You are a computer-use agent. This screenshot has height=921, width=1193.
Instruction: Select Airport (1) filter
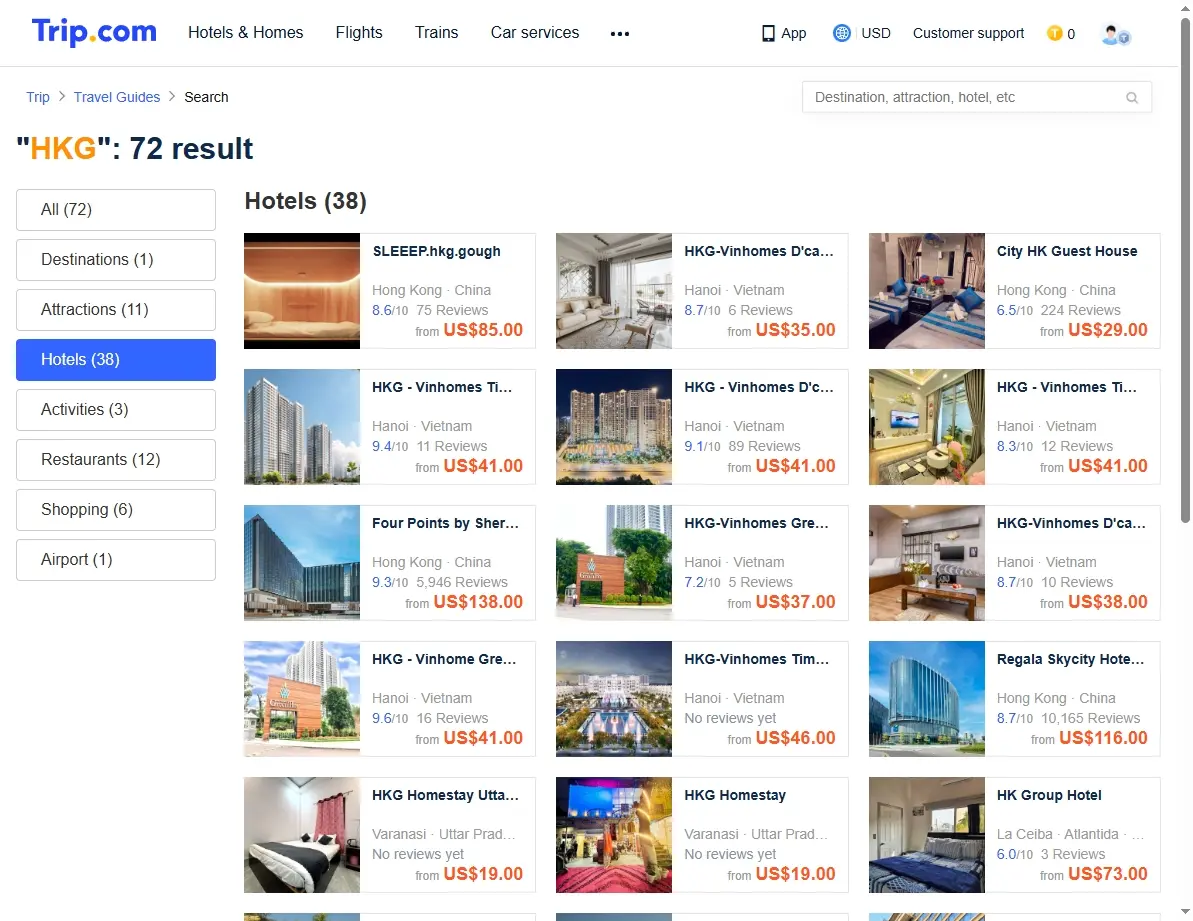[x=116, y=560]
